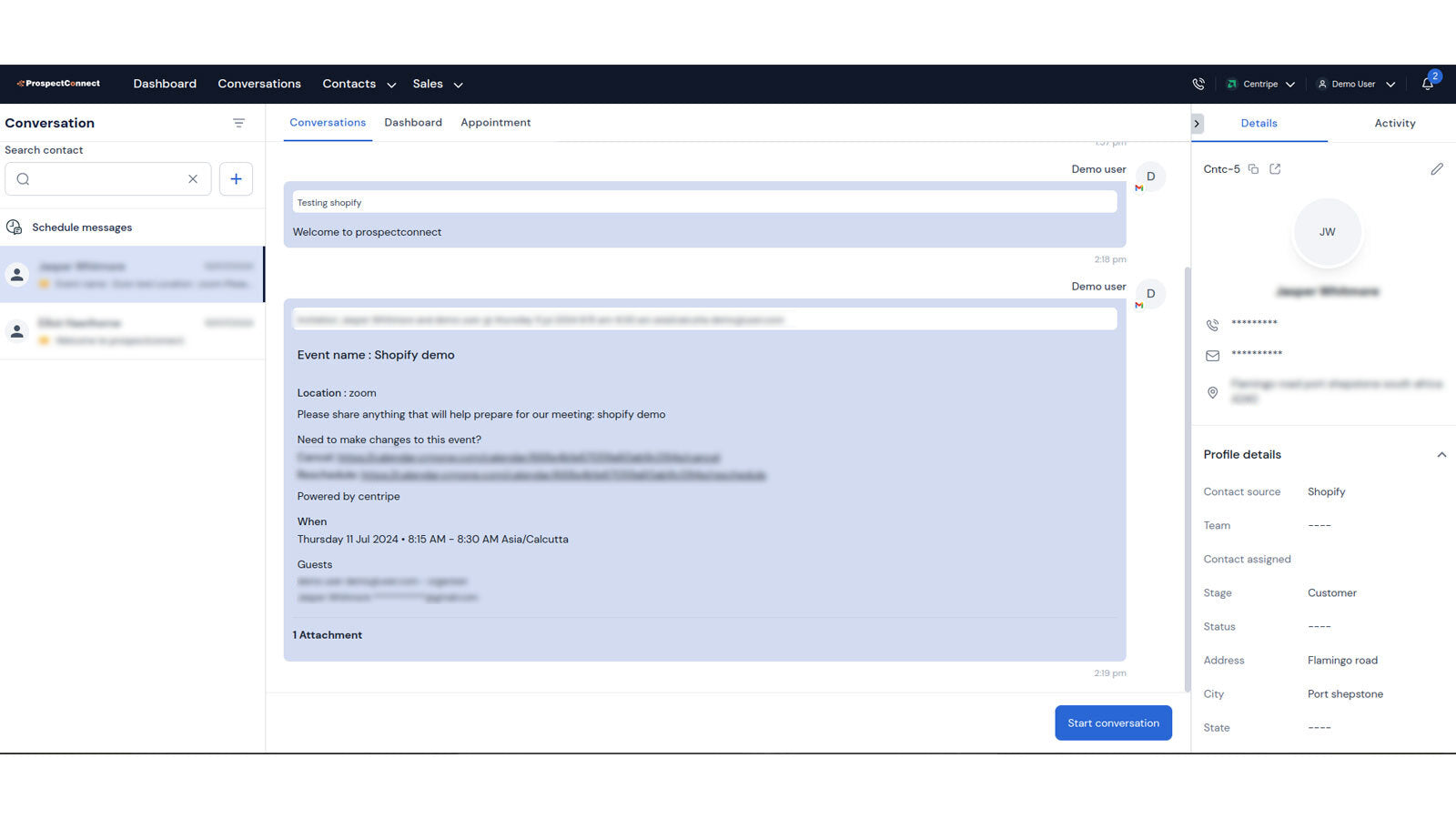Open the Activity tab
Viewport: 1456px width, 819px height.
point(1395,124)
